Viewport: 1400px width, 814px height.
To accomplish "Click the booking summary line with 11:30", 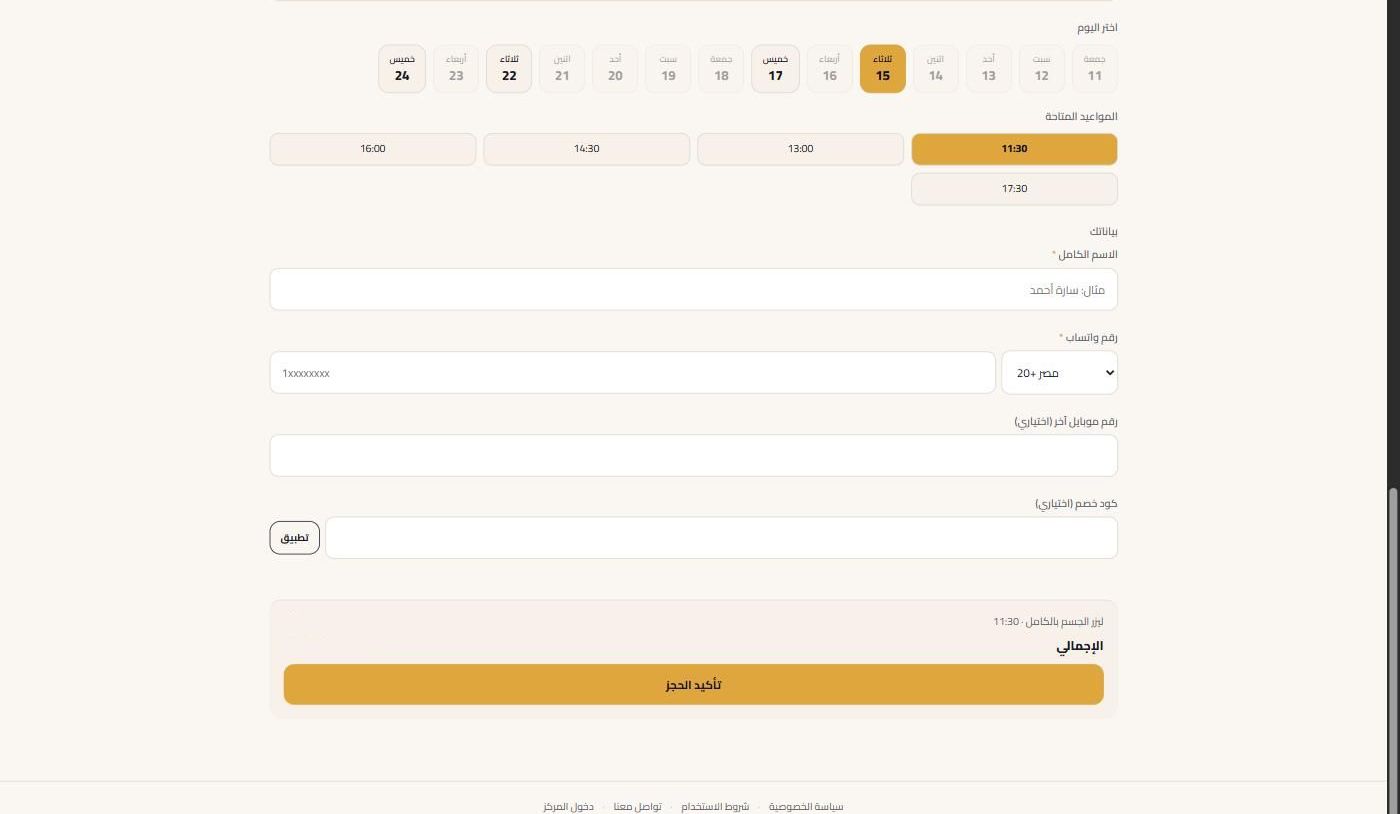I will pos(1048,622).
